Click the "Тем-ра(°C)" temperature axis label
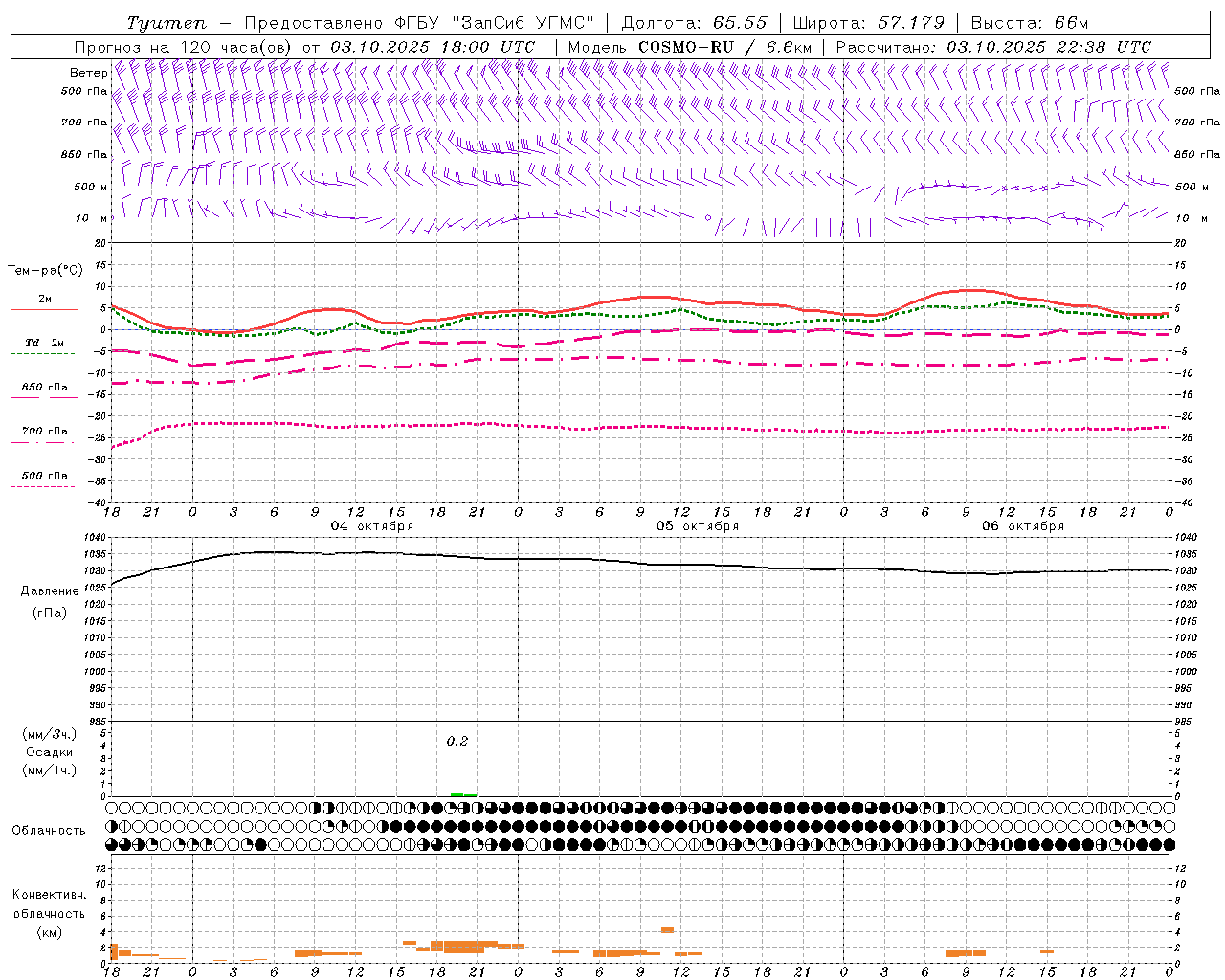The image size is (1225, 980). point(45,271)
